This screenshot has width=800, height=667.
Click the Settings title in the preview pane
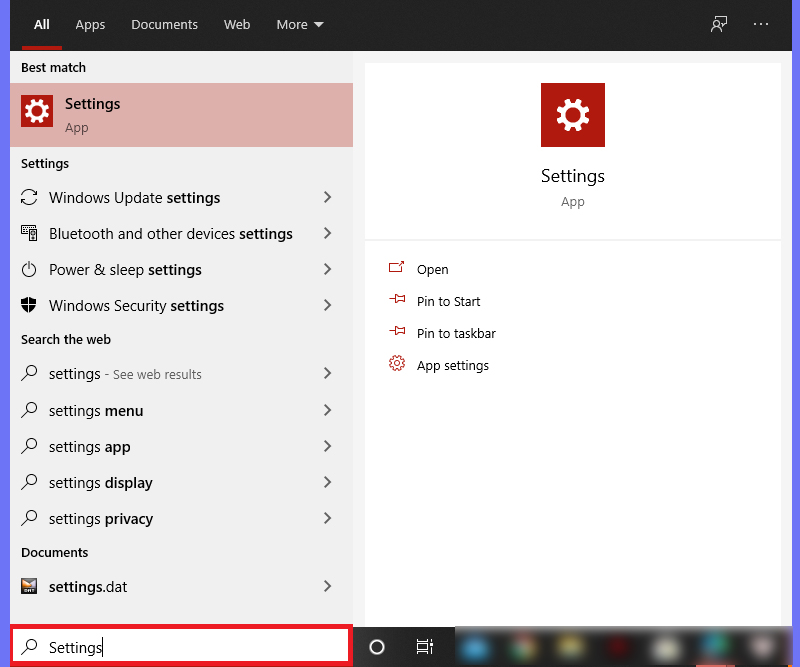point(572,176)
